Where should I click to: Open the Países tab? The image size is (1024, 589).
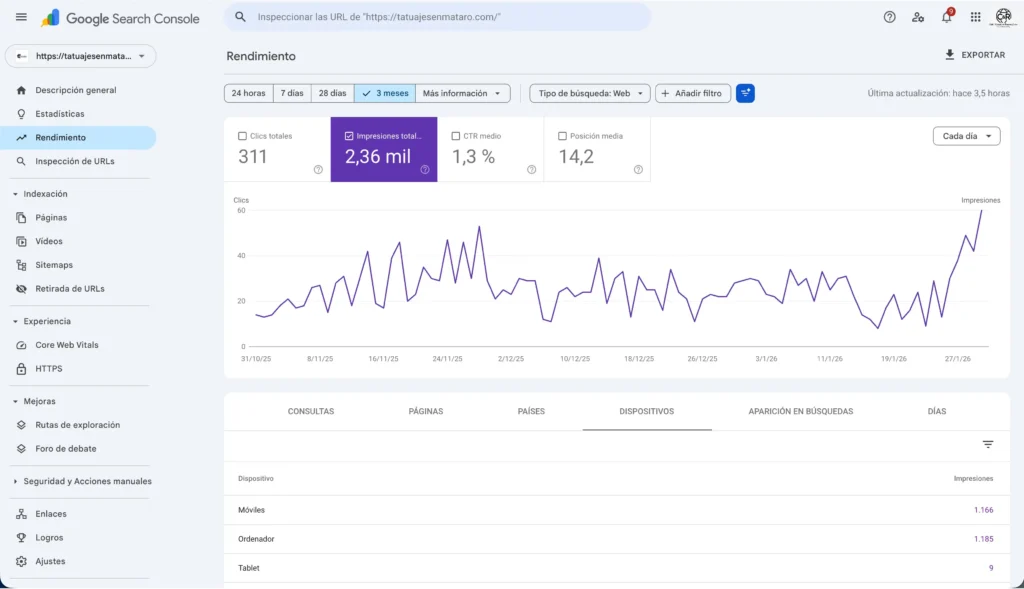pos(531,410)
